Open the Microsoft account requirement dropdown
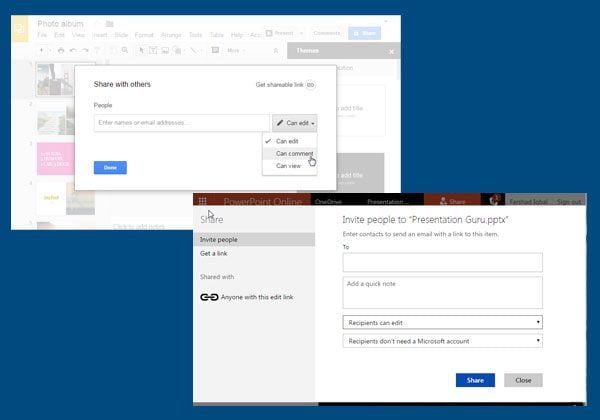The height and width of the screenshot is (420, 600). tap(442, 341)
